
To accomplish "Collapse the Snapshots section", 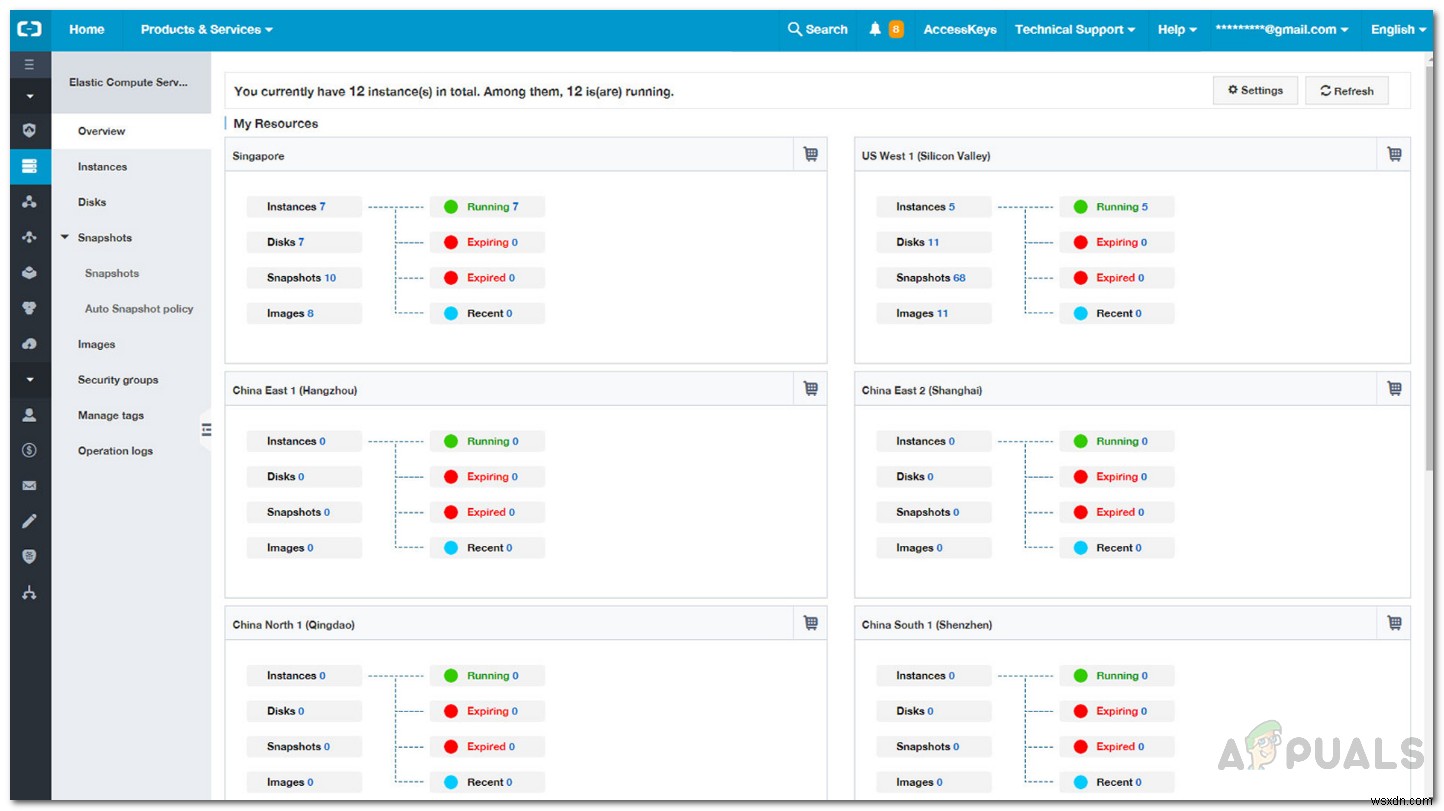I will 66,237.
